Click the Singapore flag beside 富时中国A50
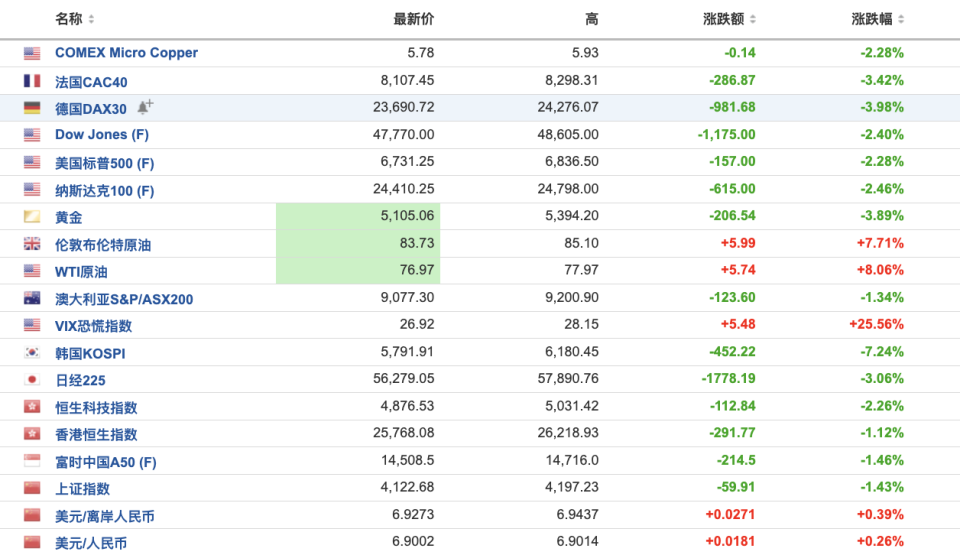This screenshot has width=960, height=555. [32, 461]
